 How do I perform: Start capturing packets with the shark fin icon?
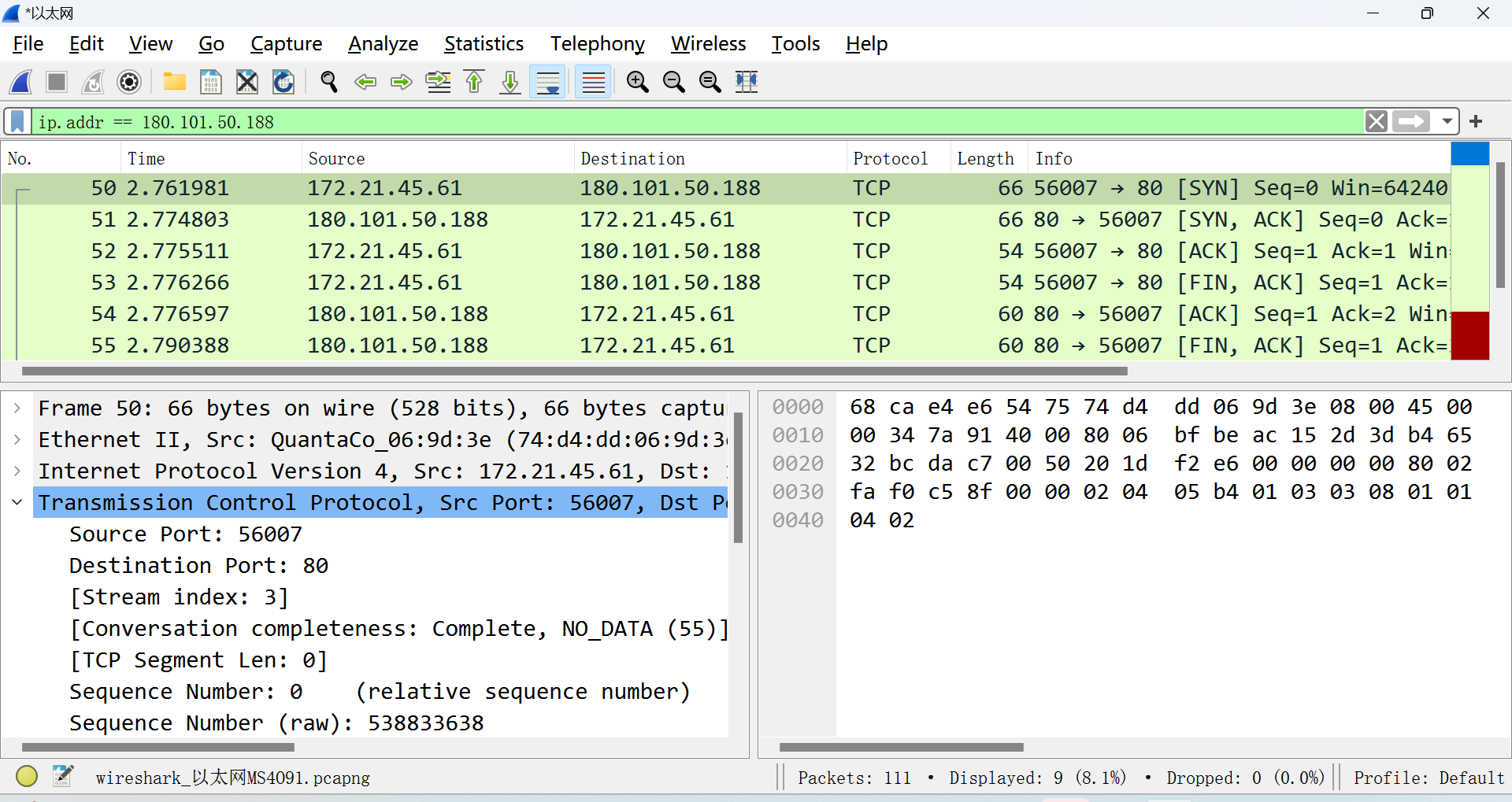pyautogui.click(x=21, y=82)
